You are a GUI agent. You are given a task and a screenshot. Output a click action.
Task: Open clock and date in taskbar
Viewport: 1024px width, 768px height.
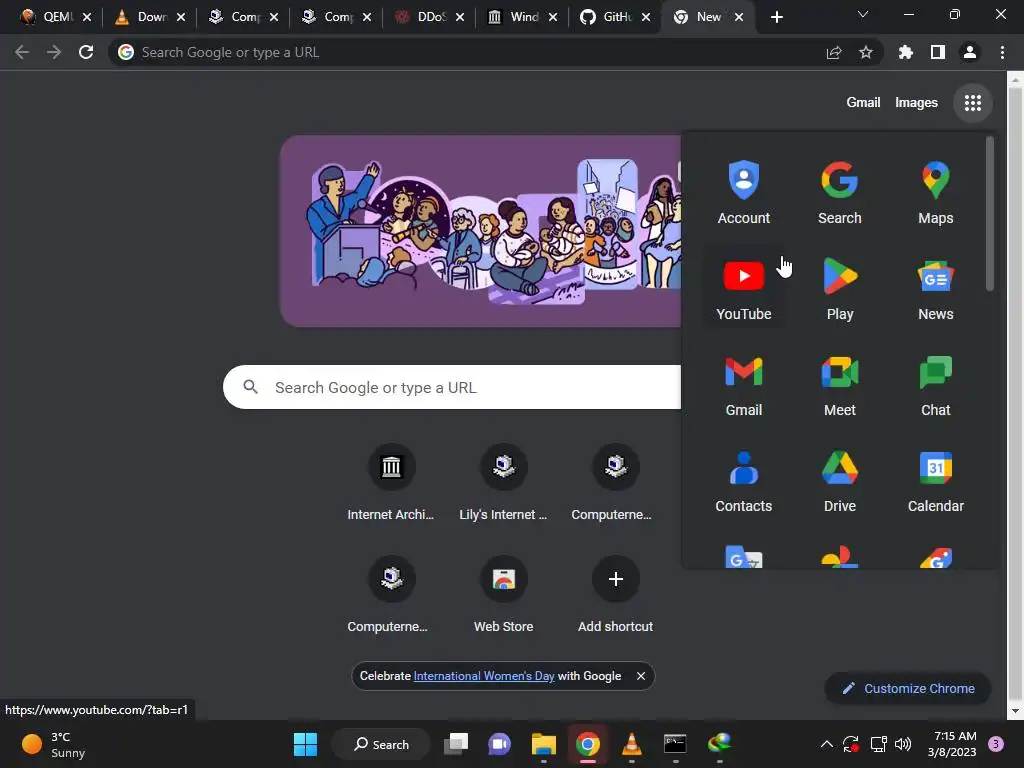(952, 744)
